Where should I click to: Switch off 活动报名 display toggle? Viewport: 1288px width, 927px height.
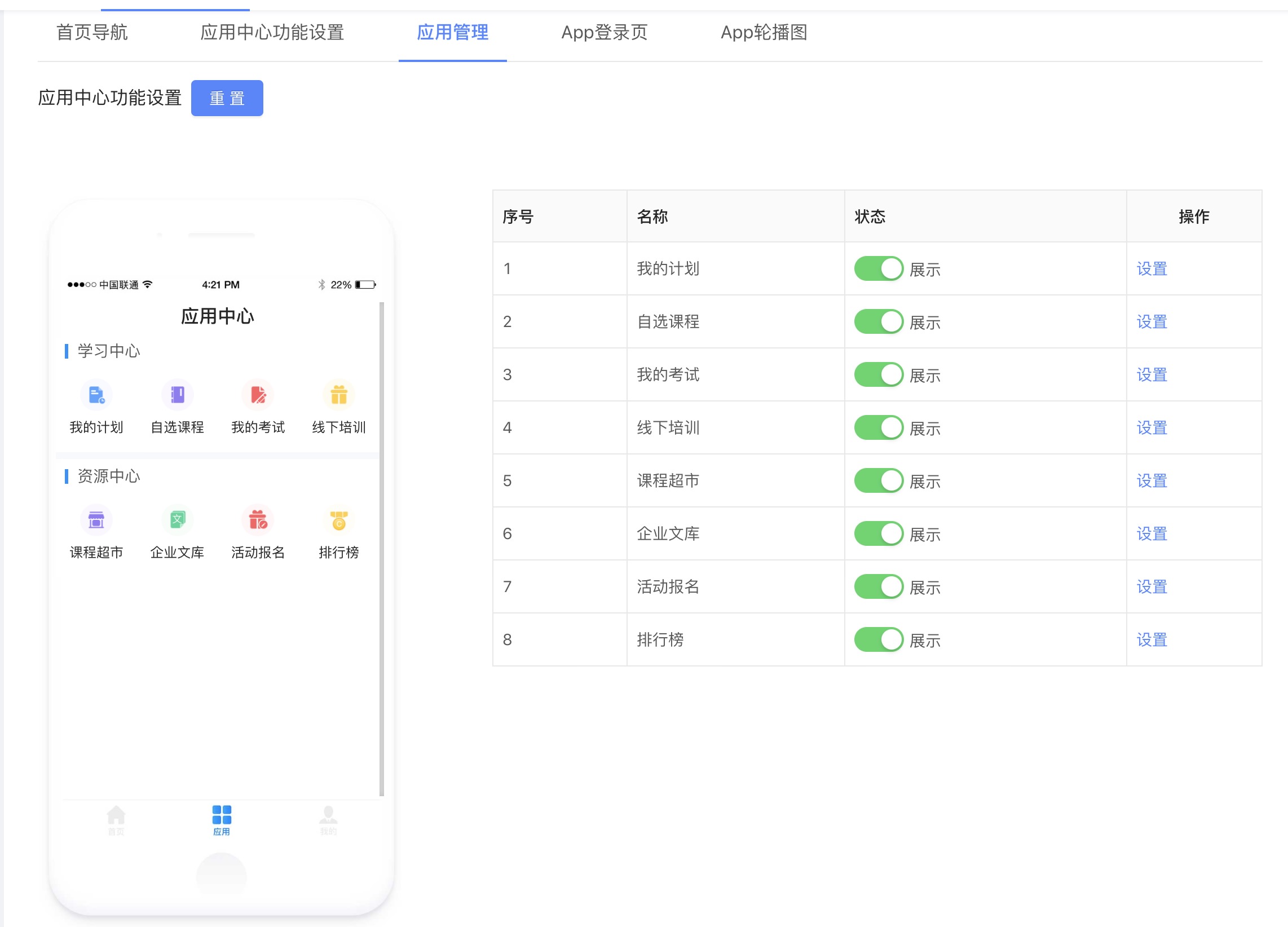coord(879,586)
